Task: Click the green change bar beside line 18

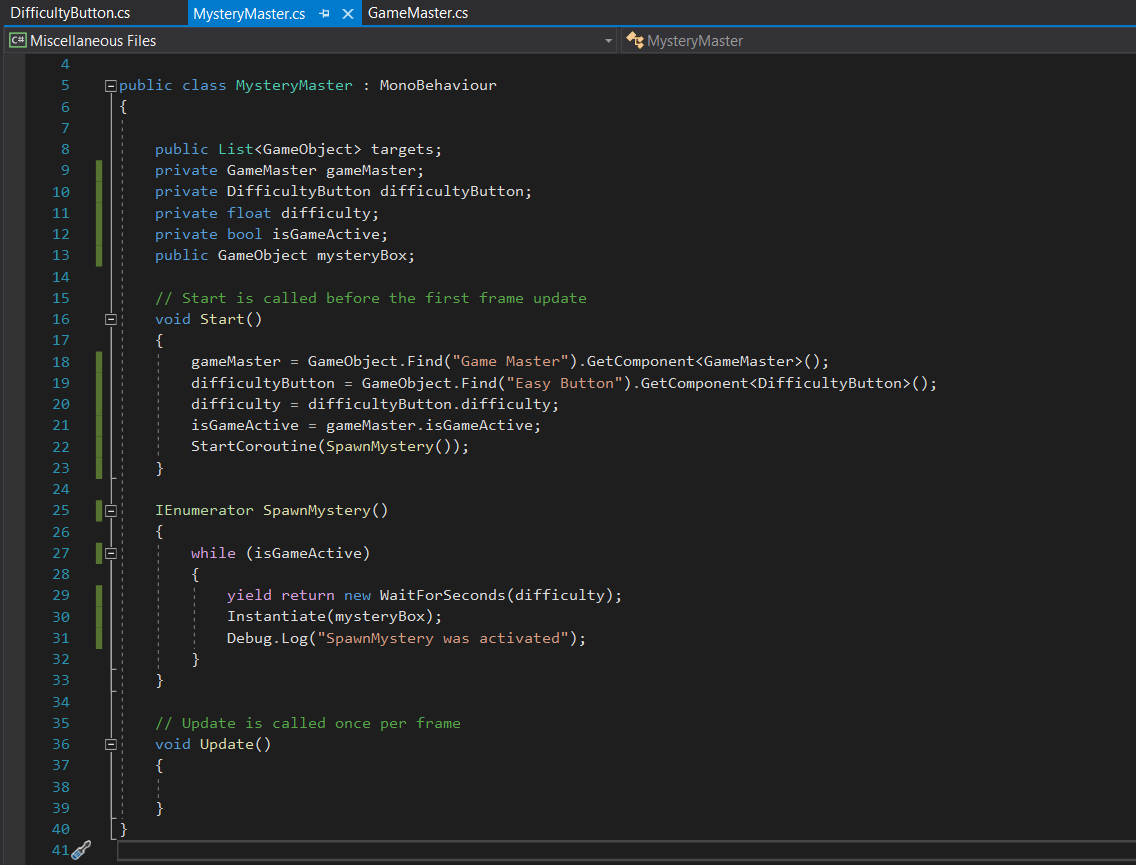Action: pos(98,361)
